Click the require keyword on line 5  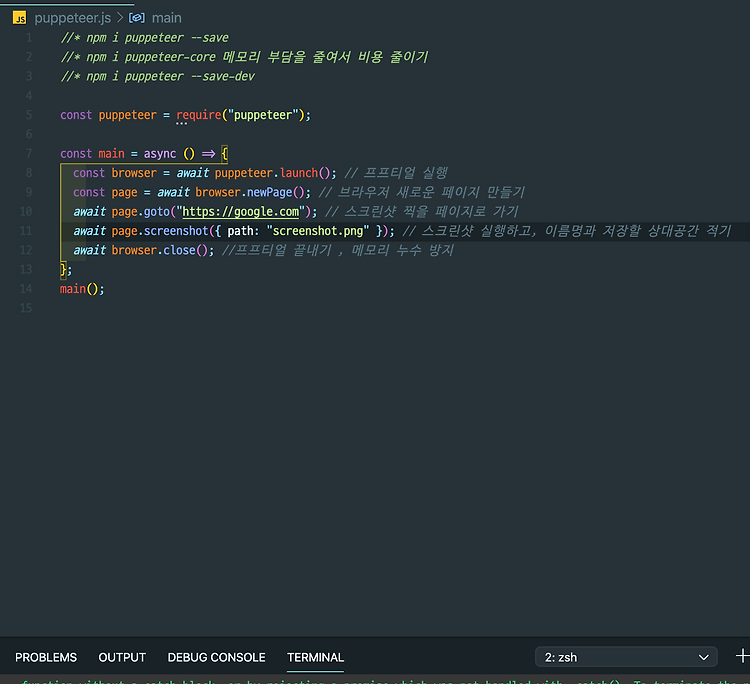pos(199,115)
